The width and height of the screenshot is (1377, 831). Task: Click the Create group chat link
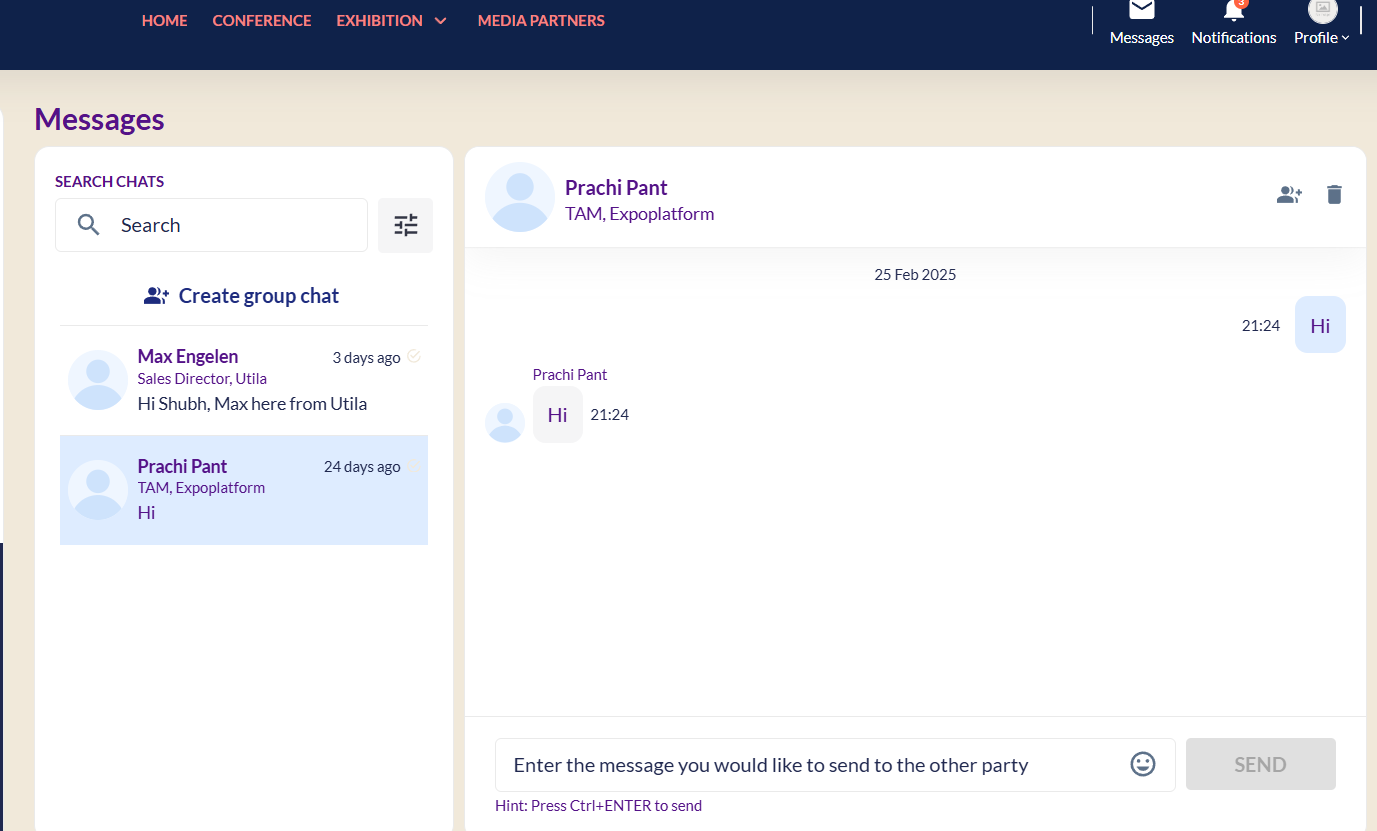click(x=243, y=296)
